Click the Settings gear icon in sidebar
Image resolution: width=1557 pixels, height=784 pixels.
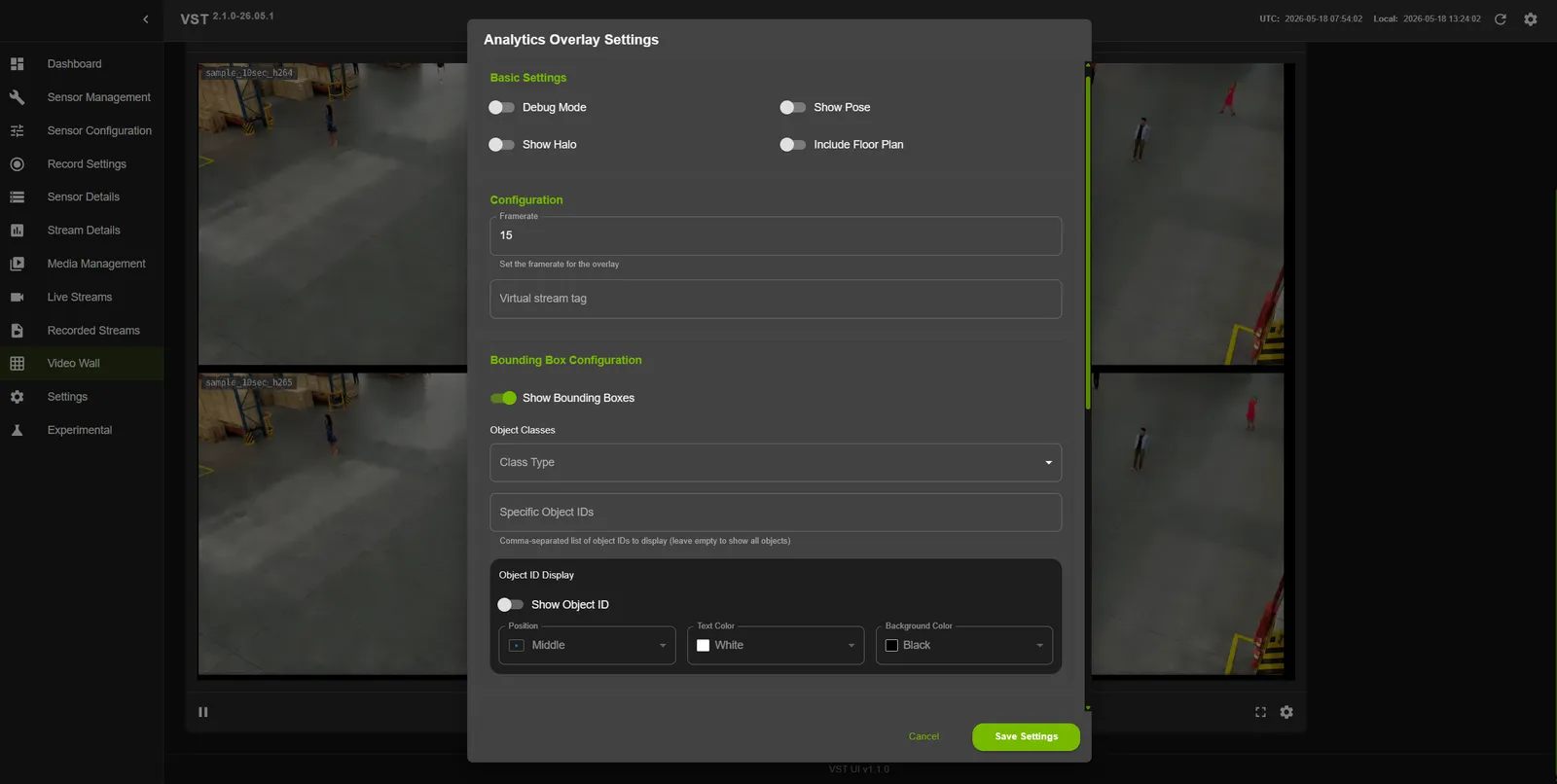coord(17,397)
